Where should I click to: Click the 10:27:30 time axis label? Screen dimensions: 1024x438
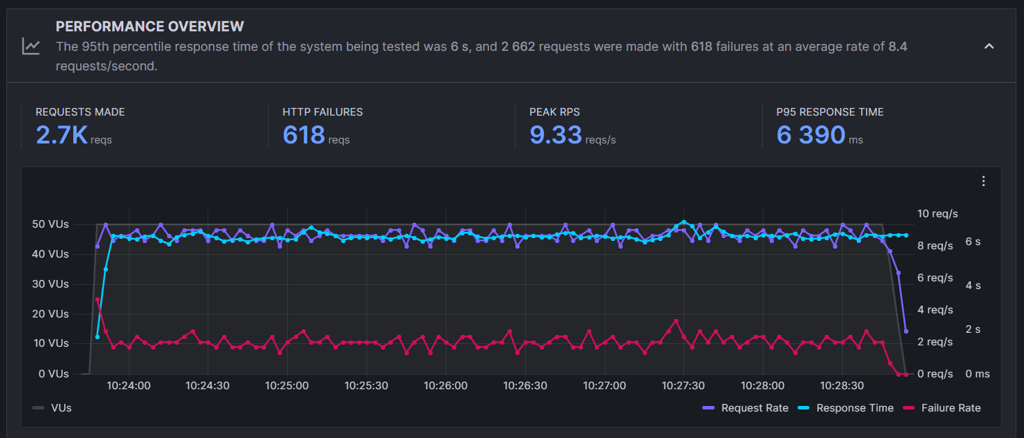coord(684,386)
